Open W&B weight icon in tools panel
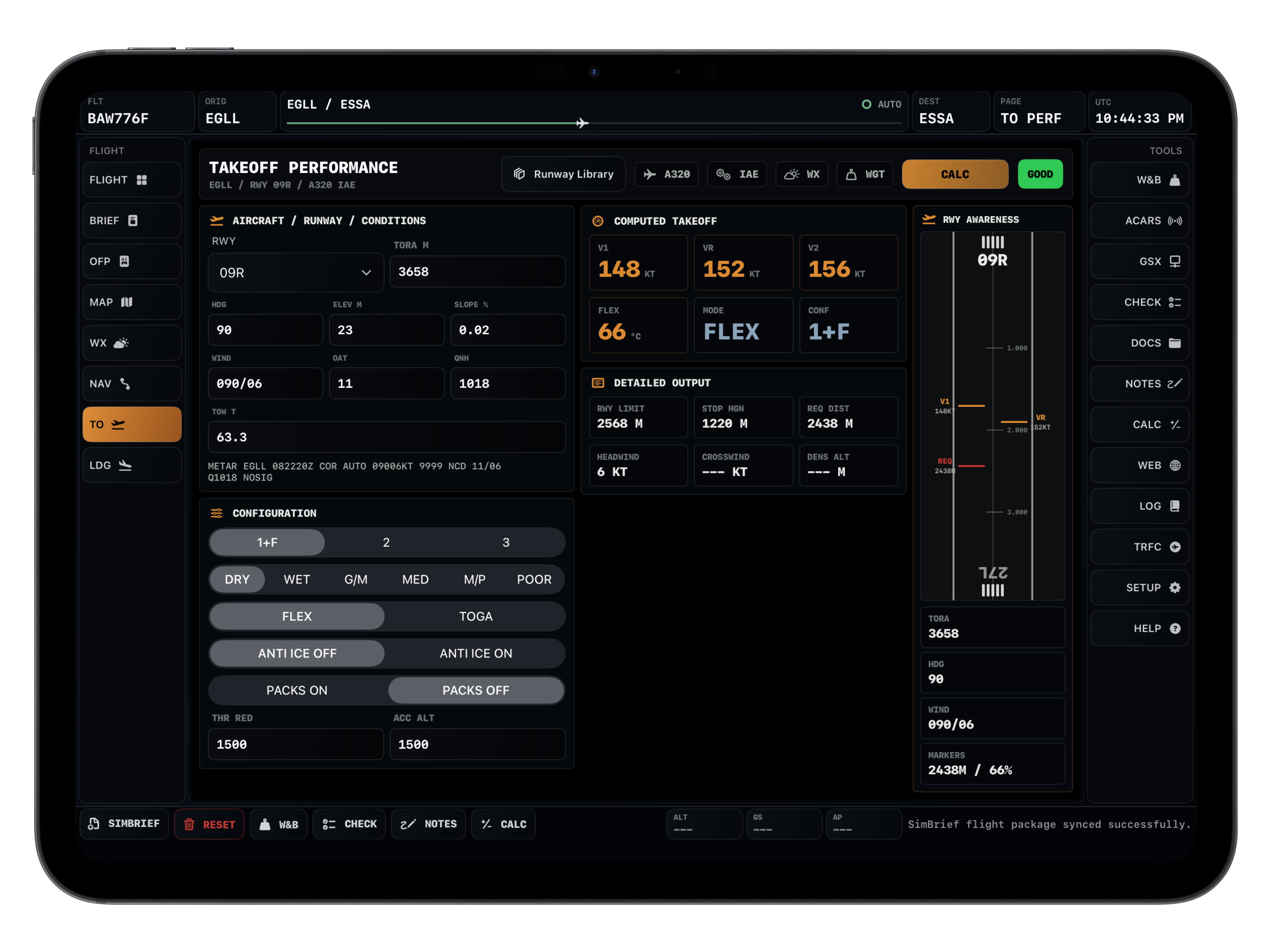The width and height of the screenshot is (1270, 952). [x=1175, y=180]
